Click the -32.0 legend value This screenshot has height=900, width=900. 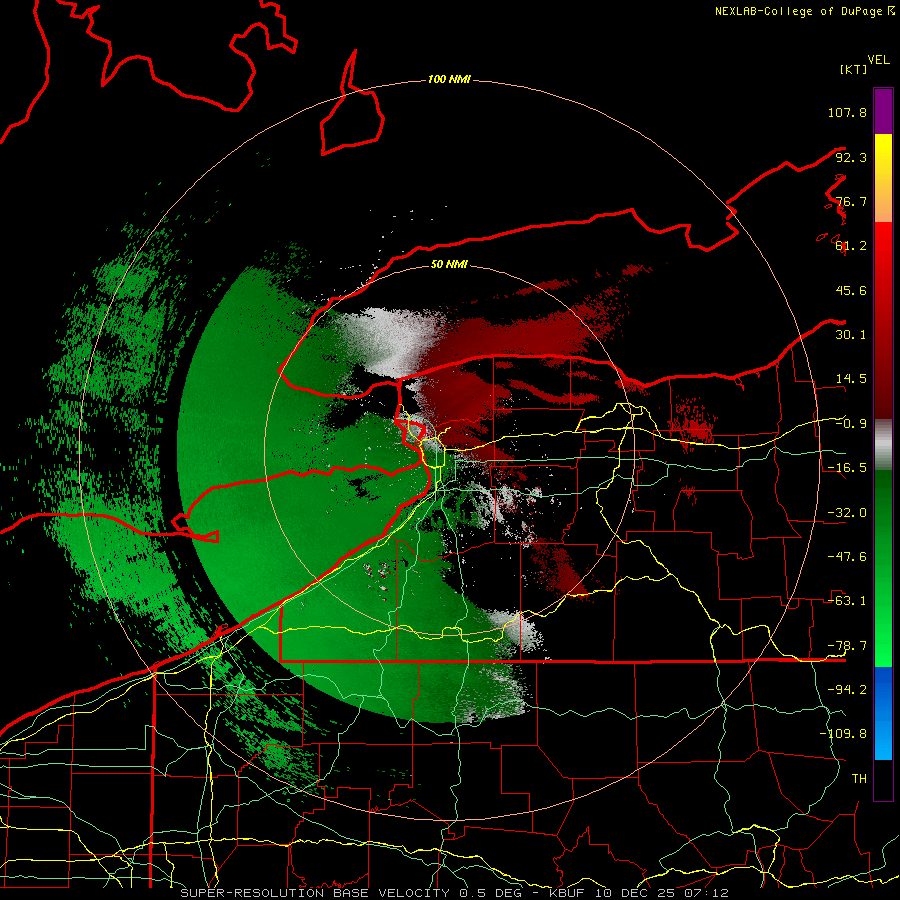pyautogui.click(x=847, y=513)
